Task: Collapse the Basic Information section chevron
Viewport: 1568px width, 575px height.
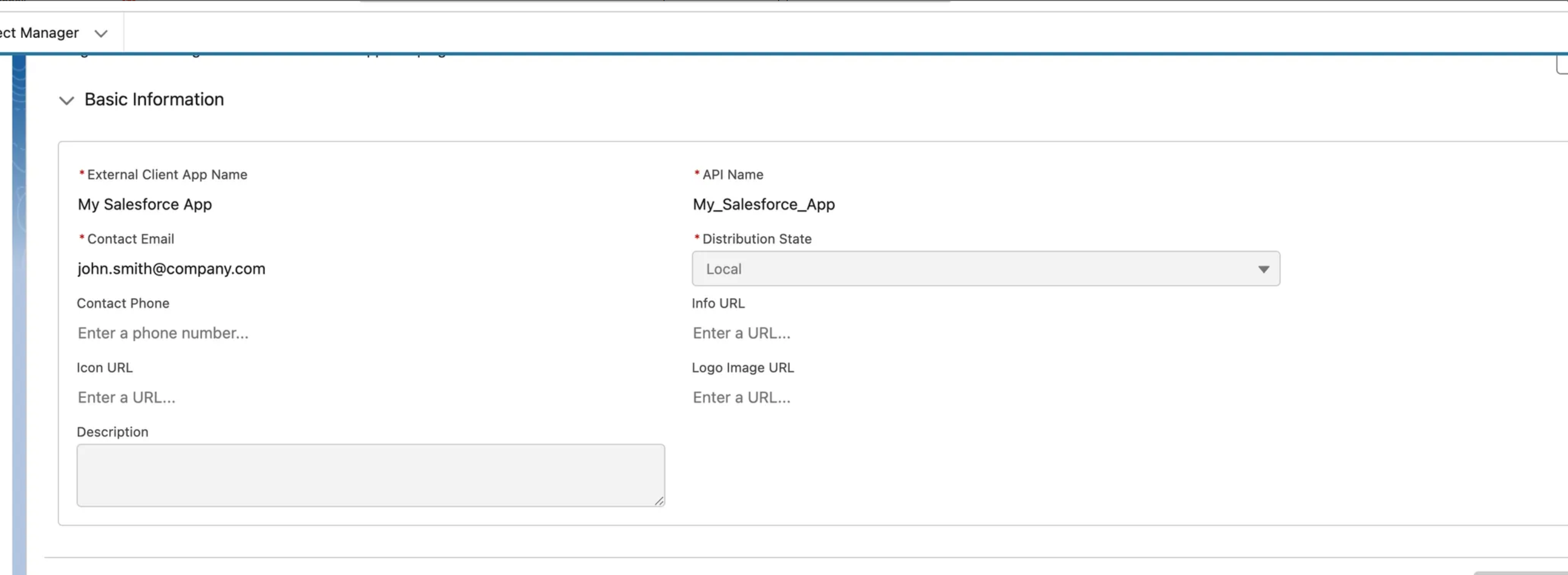Action: 66,101
